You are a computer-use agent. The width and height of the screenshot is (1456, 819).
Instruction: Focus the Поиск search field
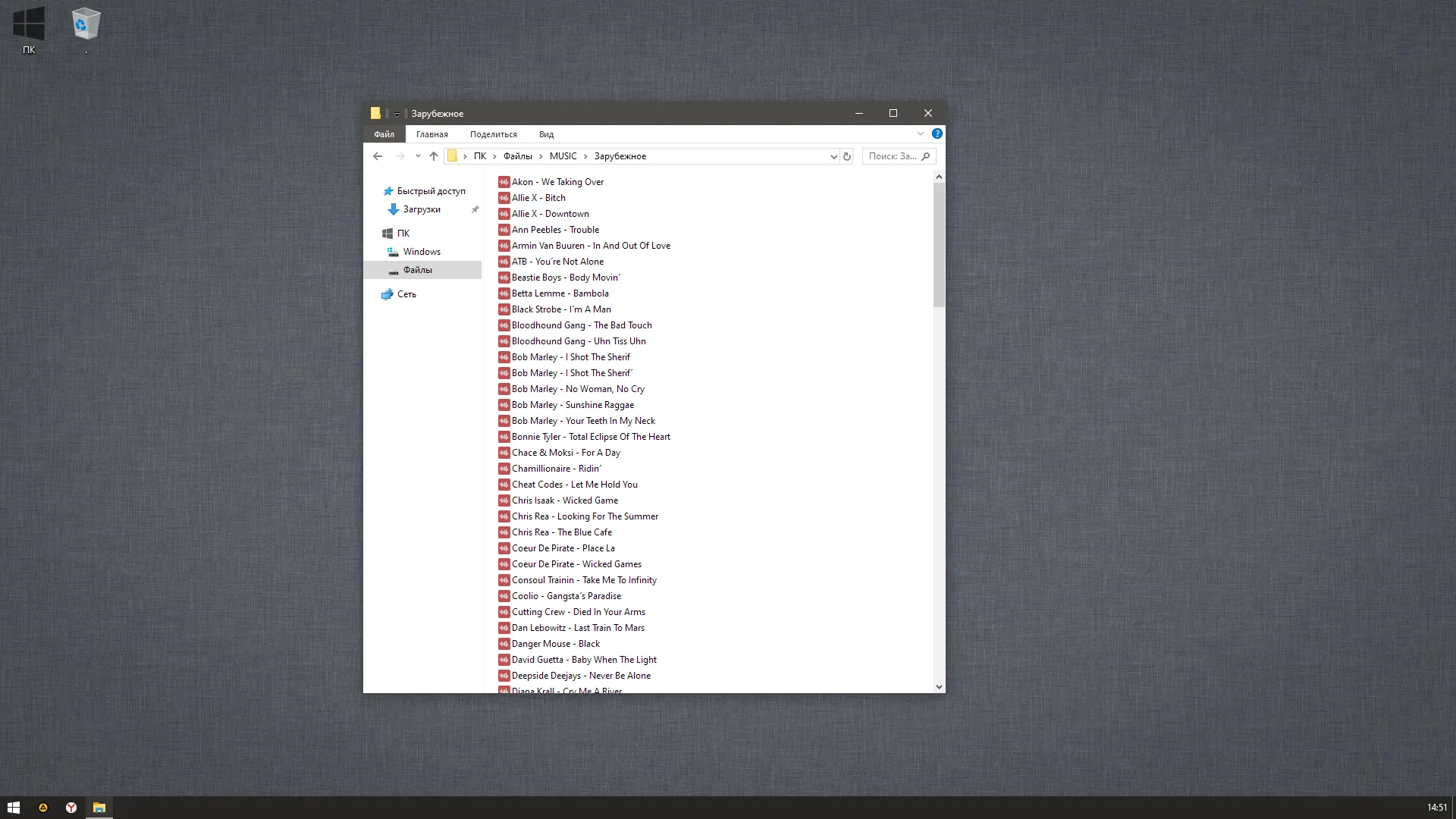click(899, 156)
